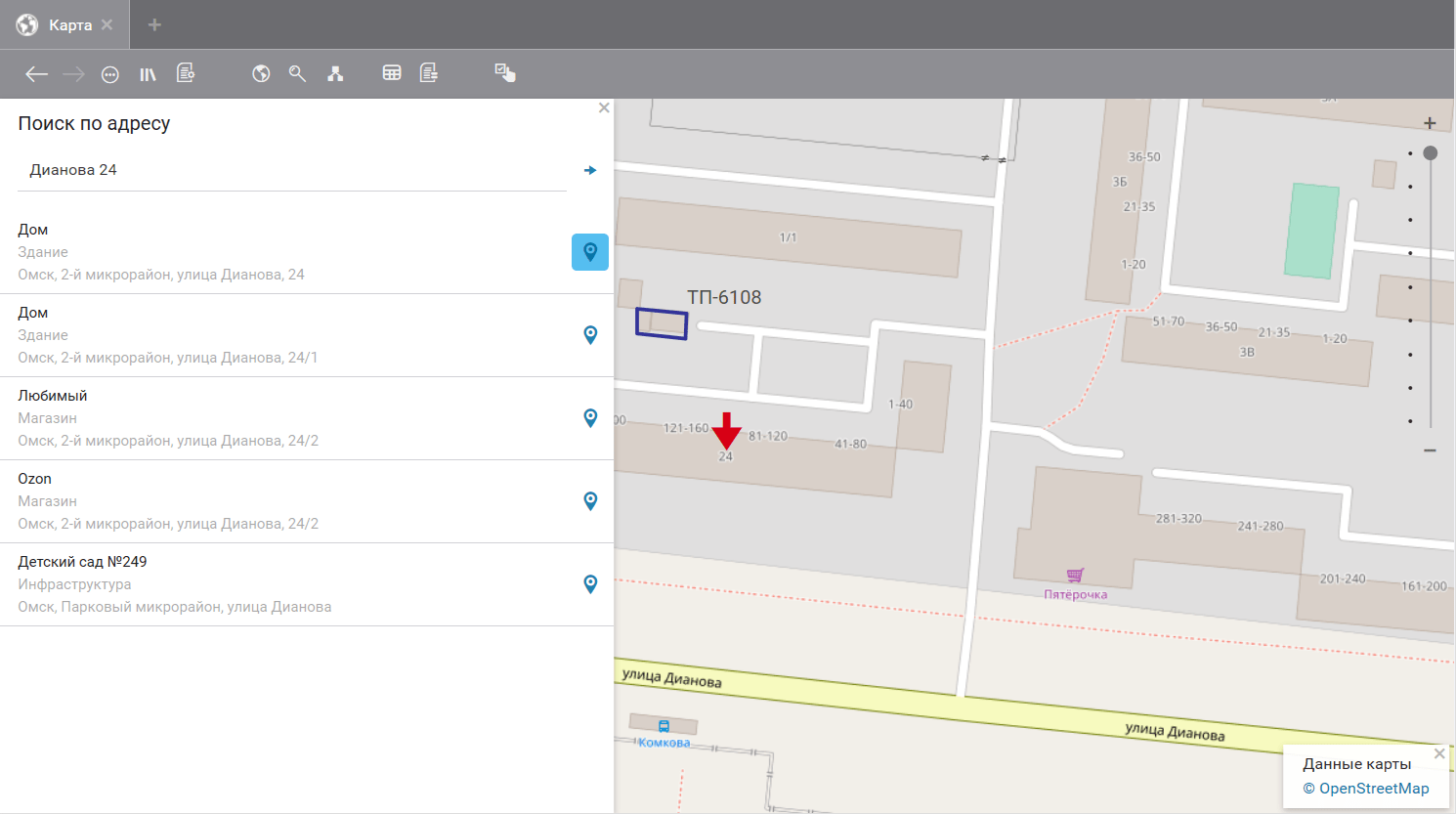Open the table grid view icon
The height and width of the screenshot is (814, 1456).
pos(392,73)
